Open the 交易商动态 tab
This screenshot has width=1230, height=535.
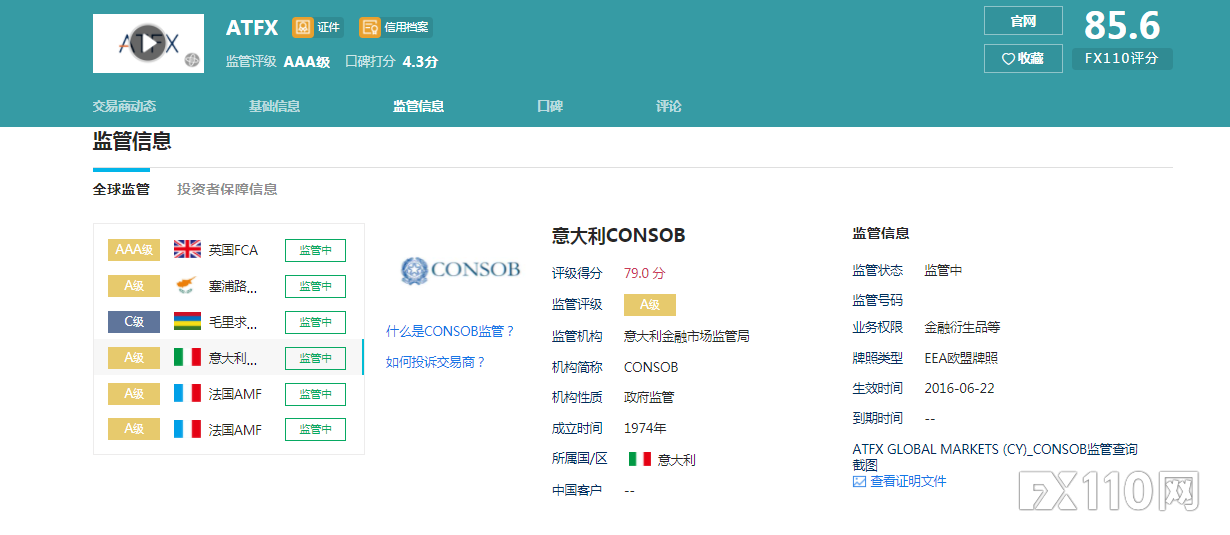pyautogui.click(x=124, y=106)
